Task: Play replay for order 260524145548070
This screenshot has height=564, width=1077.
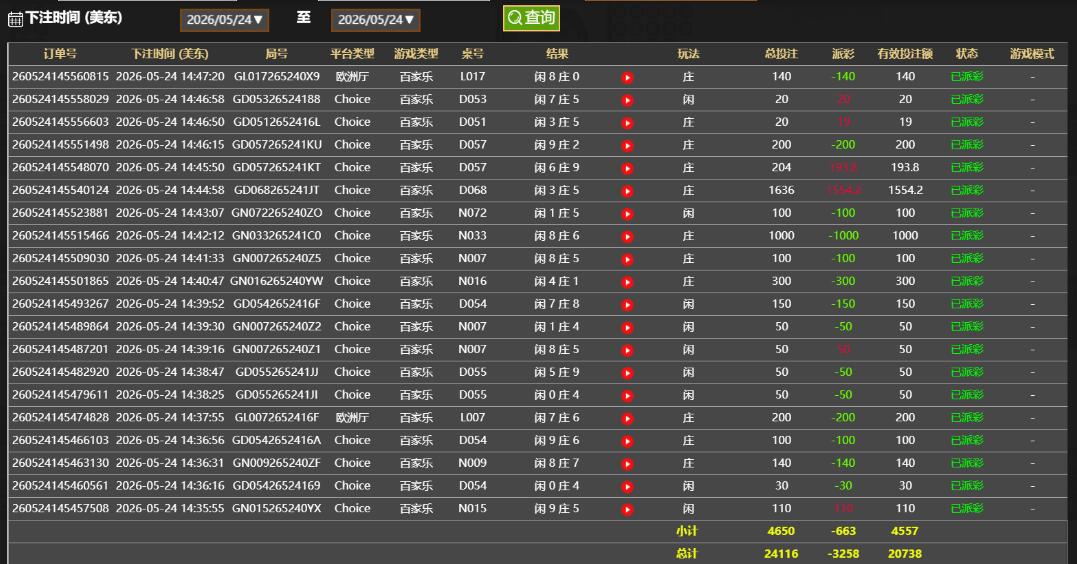Action: (x=627, y=168)
